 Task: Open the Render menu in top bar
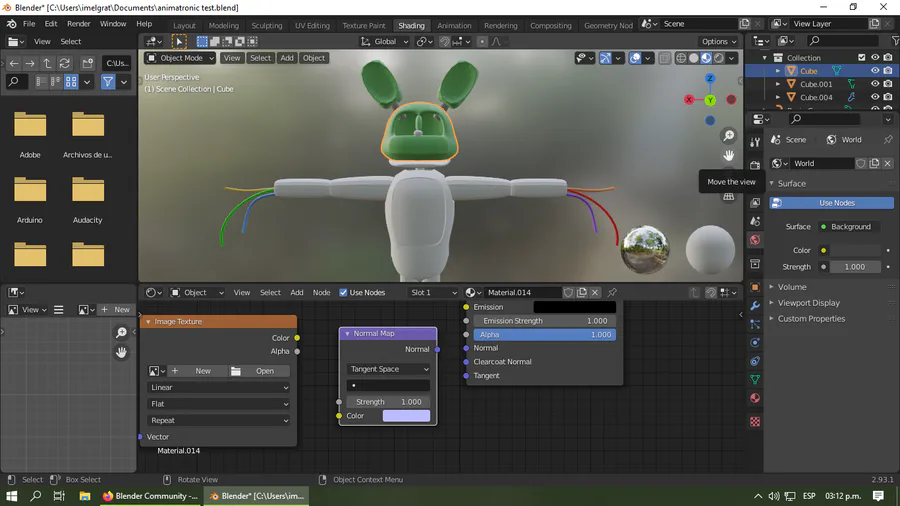click(x=79, y=24)
